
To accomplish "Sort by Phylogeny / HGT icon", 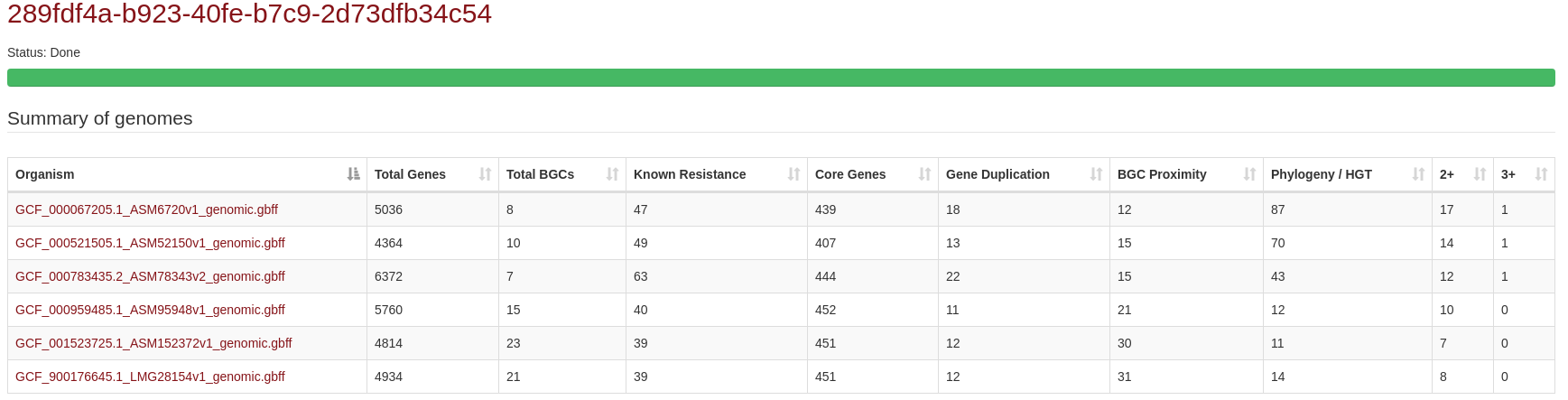I will tap(1419, 174).
